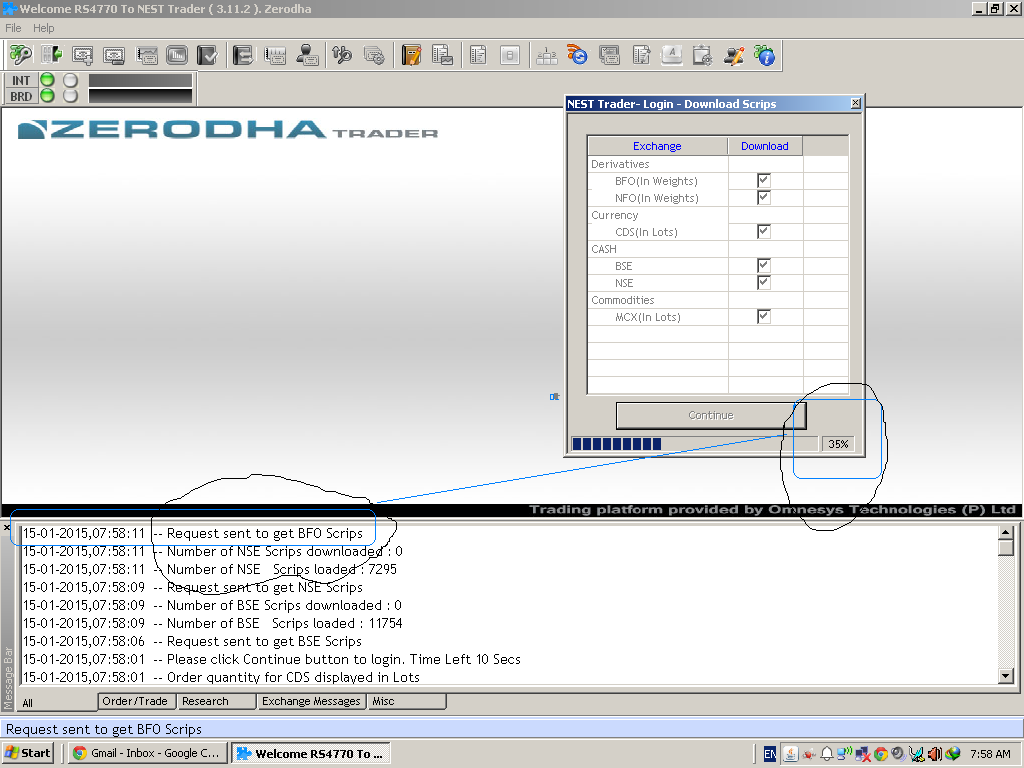Click the user with pencil icon
The image size is (1024, 768).
(734, 56)
